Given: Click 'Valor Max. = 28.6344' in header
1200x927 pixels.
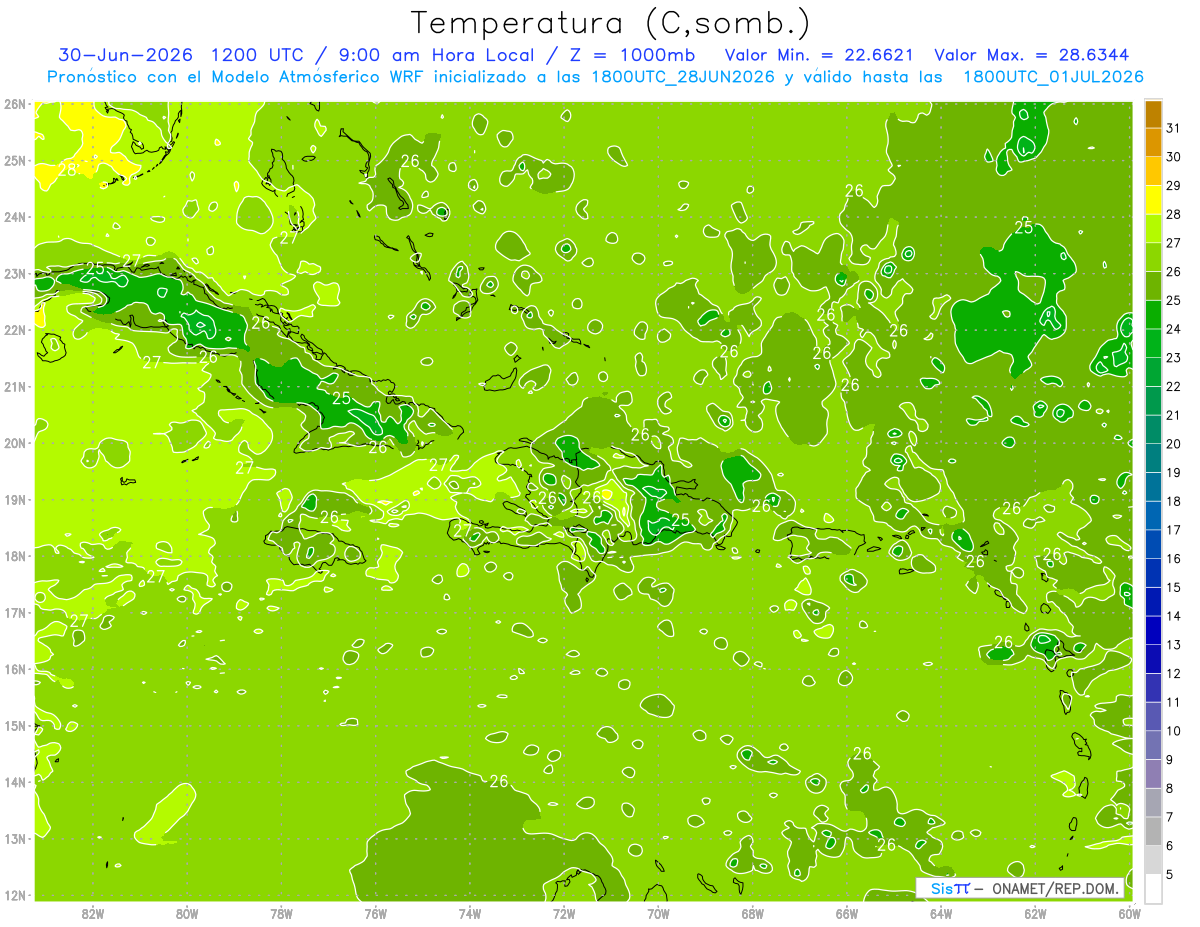Looking at the screenshot, I should [x=1033, y=55].
